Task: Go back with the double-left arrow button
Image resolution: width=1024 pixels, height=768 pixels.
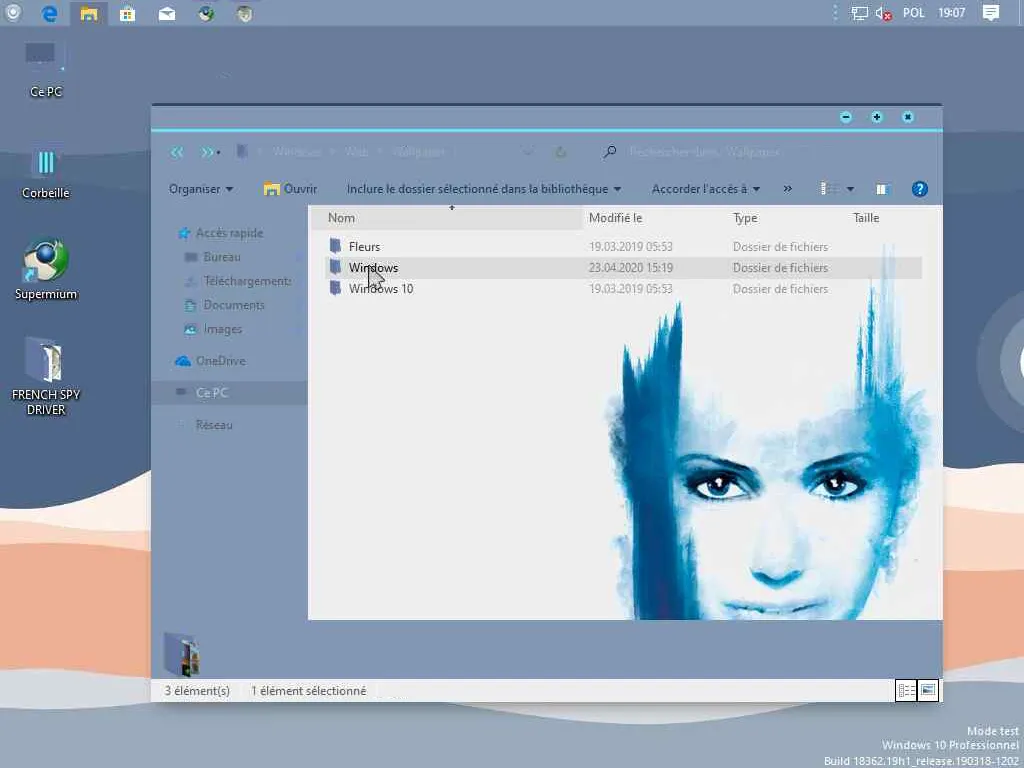Action: [177, 152]
